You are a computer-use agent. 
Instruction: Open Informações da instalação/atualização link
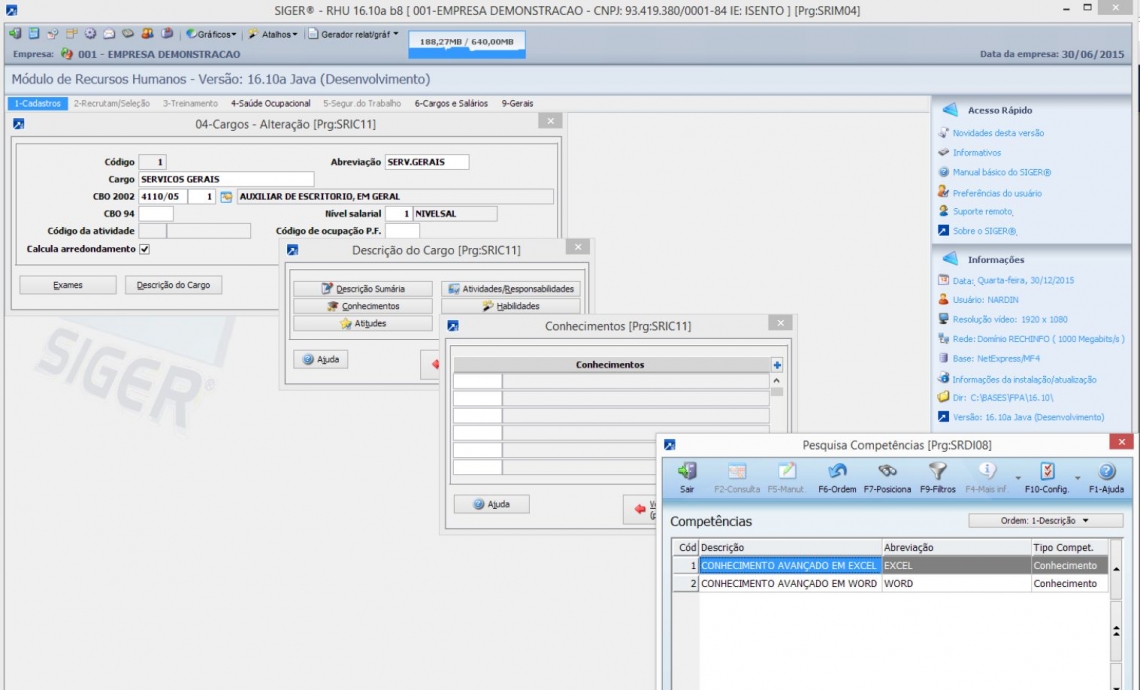point(1024,380)
